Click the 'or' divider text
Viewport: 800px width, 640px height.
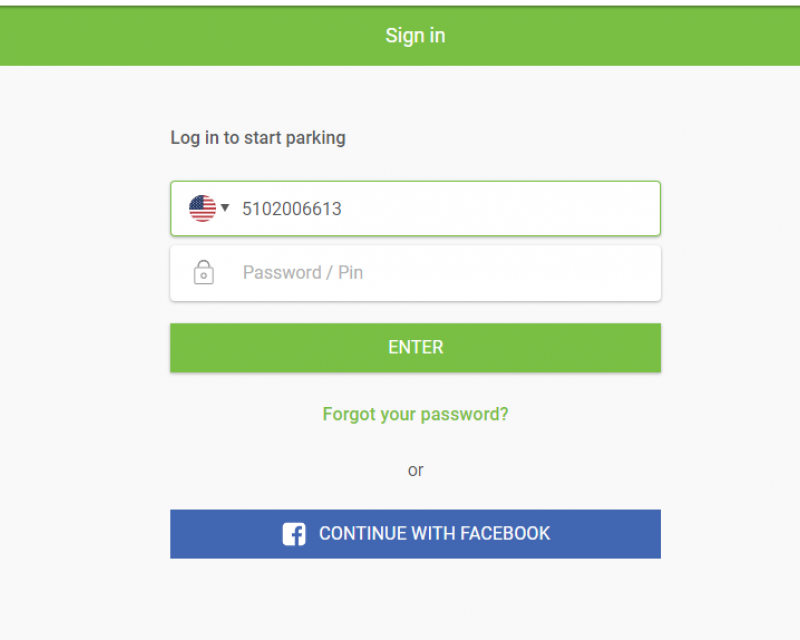click(415, 470)
